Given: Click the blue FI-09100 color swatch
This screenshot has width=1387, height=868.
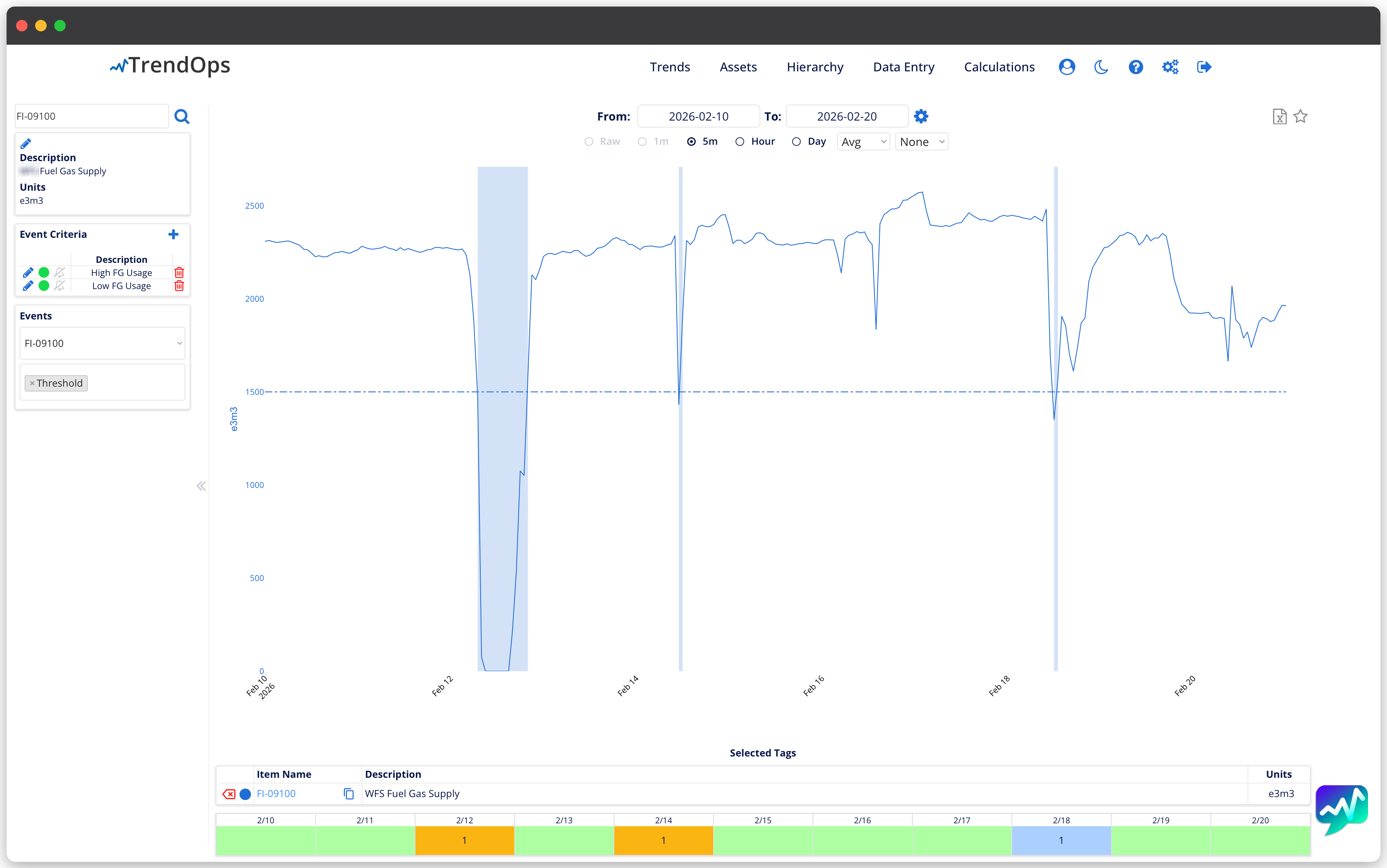Looking at the screenshot, I should (x=245, y=794).
